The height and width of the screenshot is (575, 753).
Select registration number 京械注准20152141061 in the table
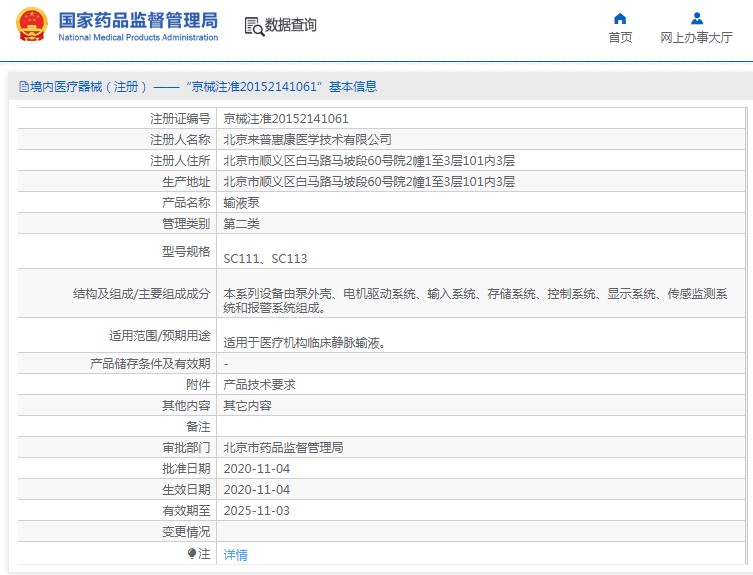(x=286, y=119)
